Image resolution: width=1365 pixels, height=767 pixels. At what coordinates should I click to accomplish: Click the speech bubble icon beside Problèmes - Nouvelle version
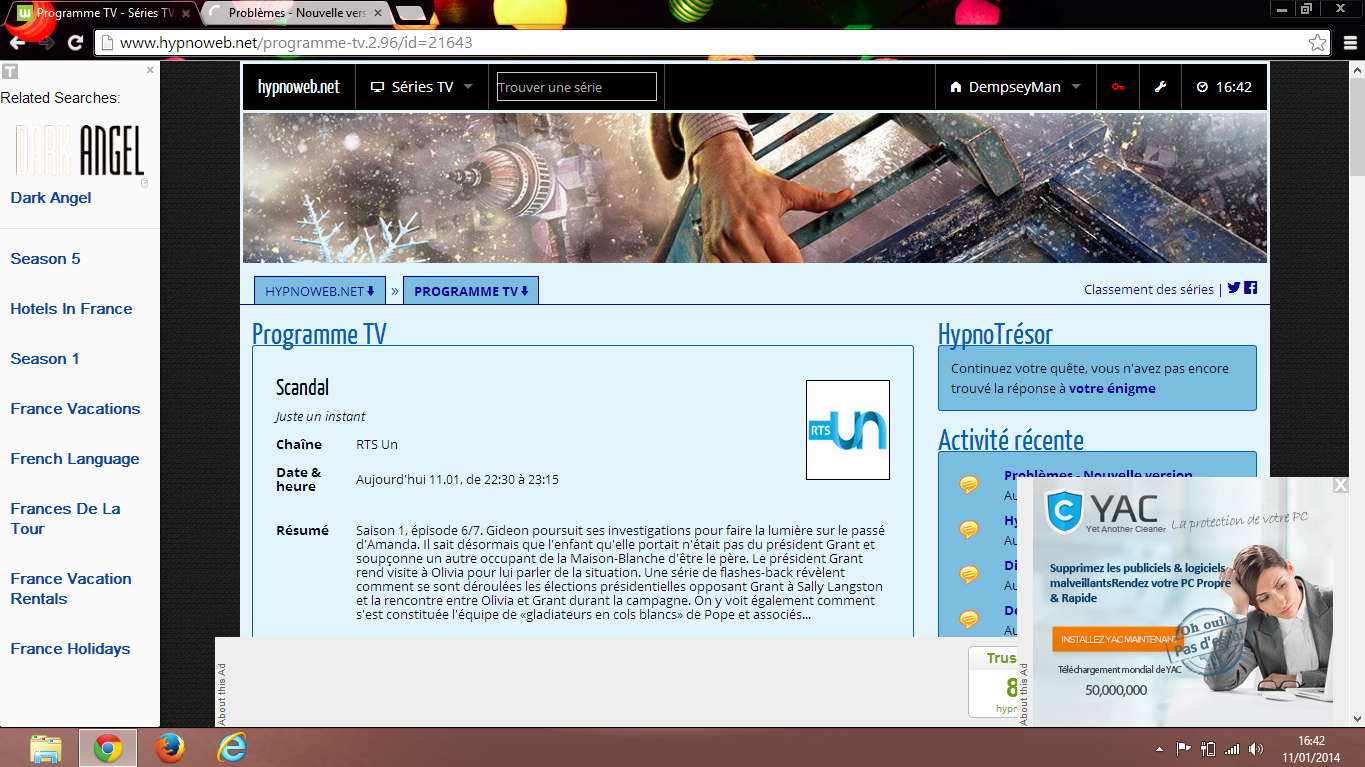(x=968, y=484)
